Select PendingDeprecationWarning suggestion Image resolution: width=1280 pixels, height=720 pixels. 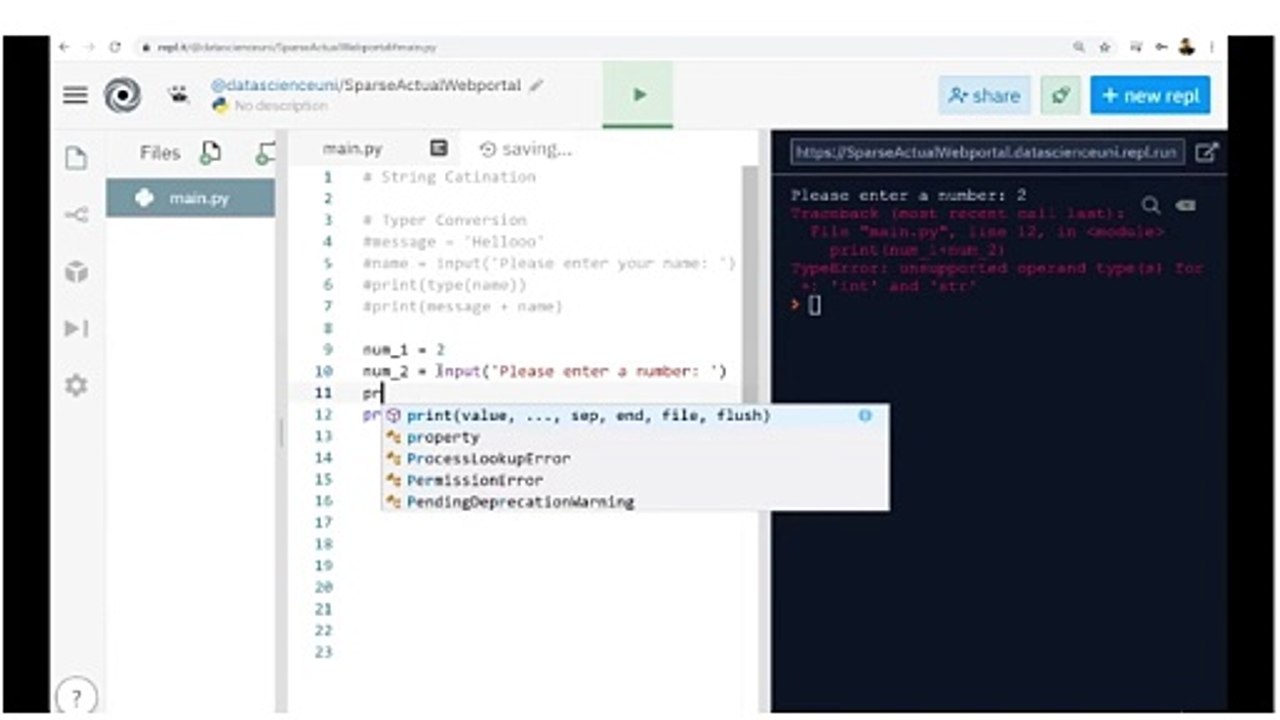pyautogui.click(x=636, y=501)
